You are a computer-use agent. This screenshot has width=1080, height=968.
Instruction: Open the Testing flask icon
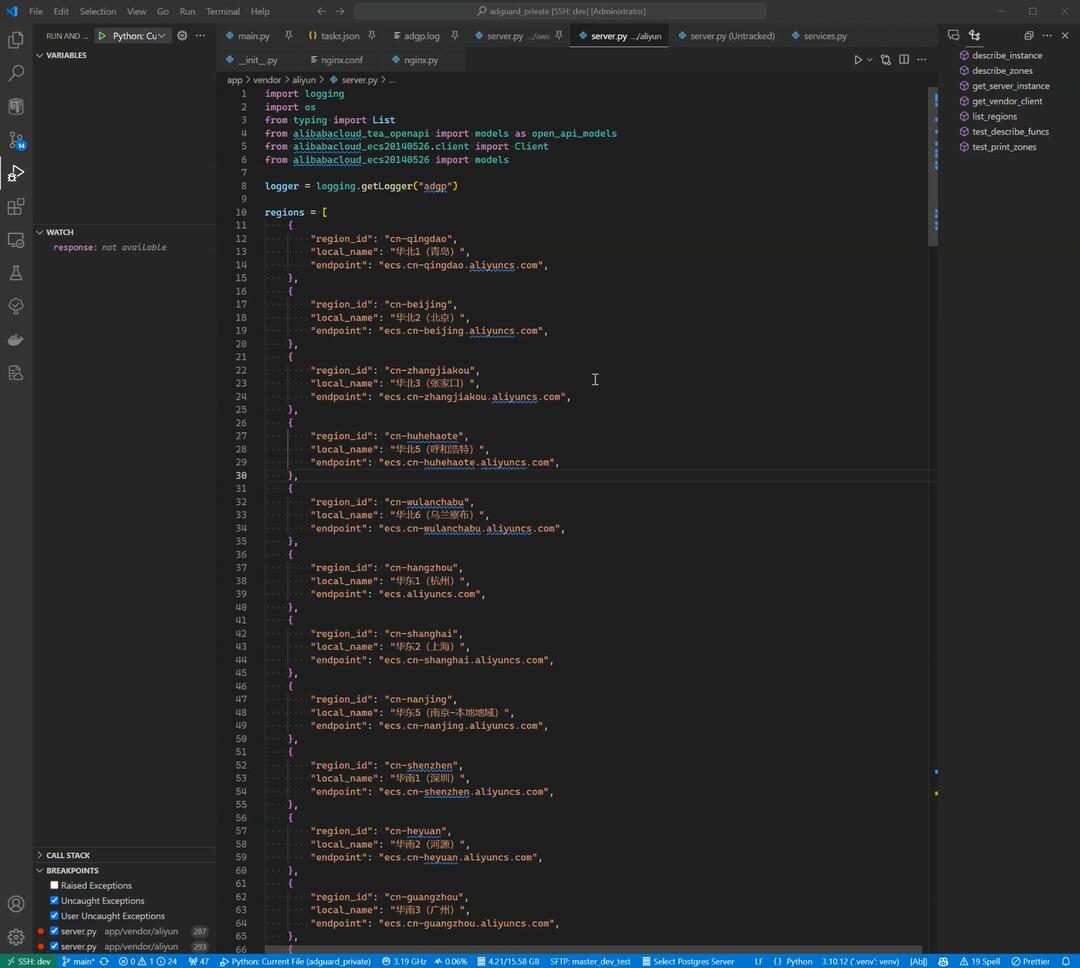(16, 273)
